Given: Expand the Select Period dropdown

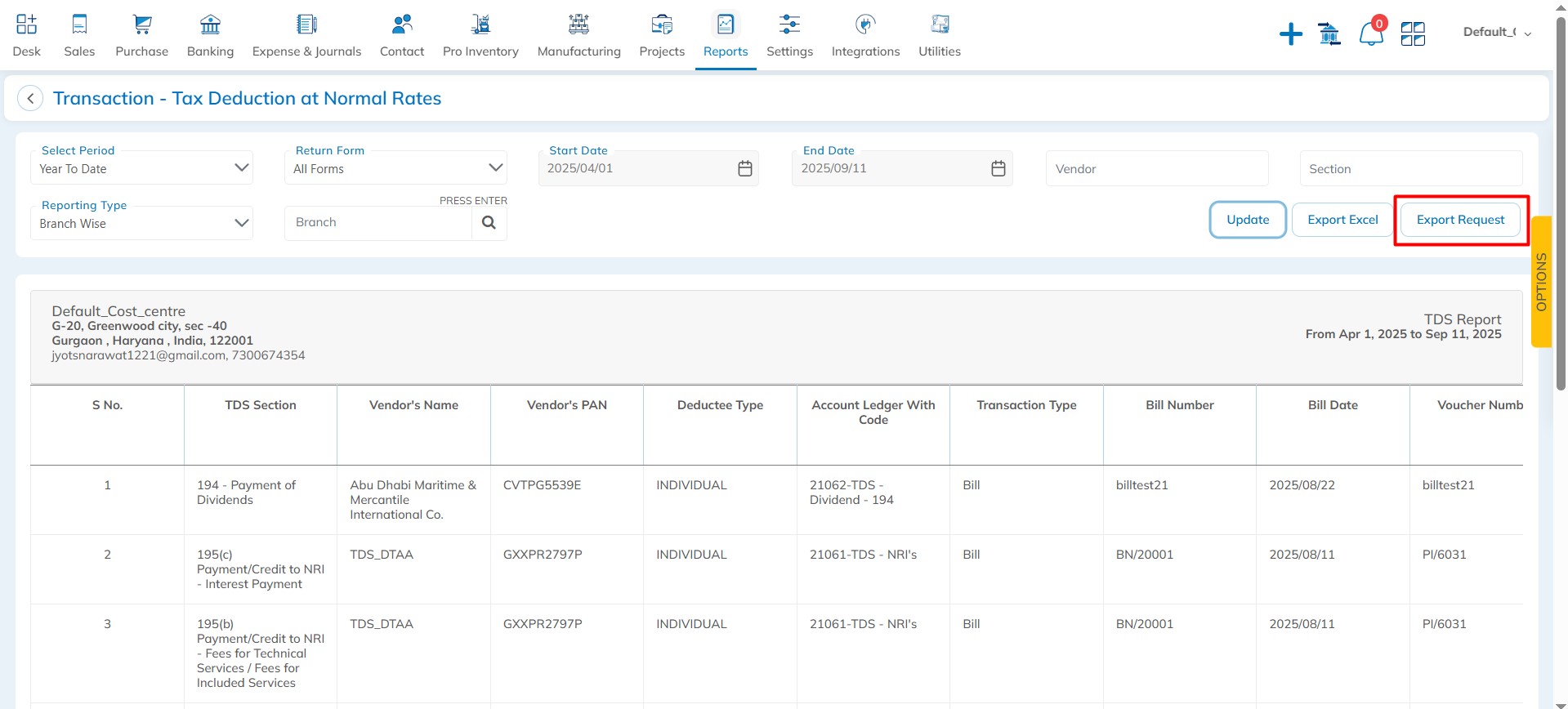Looking at the screenshot, I should 142,168.
